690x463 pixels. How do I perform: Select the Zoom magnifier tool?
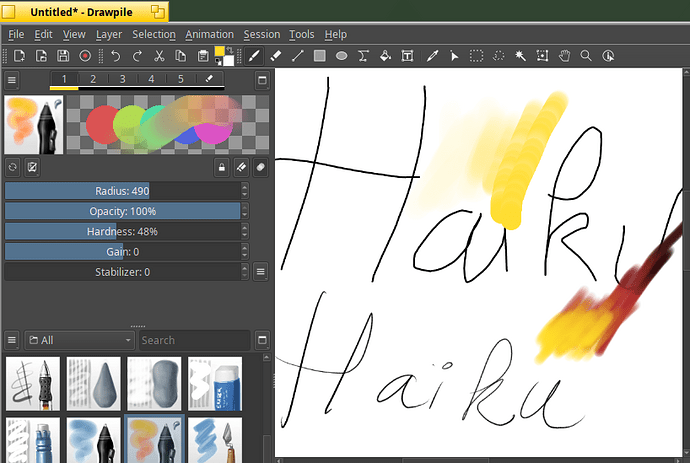[x=586, y=56]
